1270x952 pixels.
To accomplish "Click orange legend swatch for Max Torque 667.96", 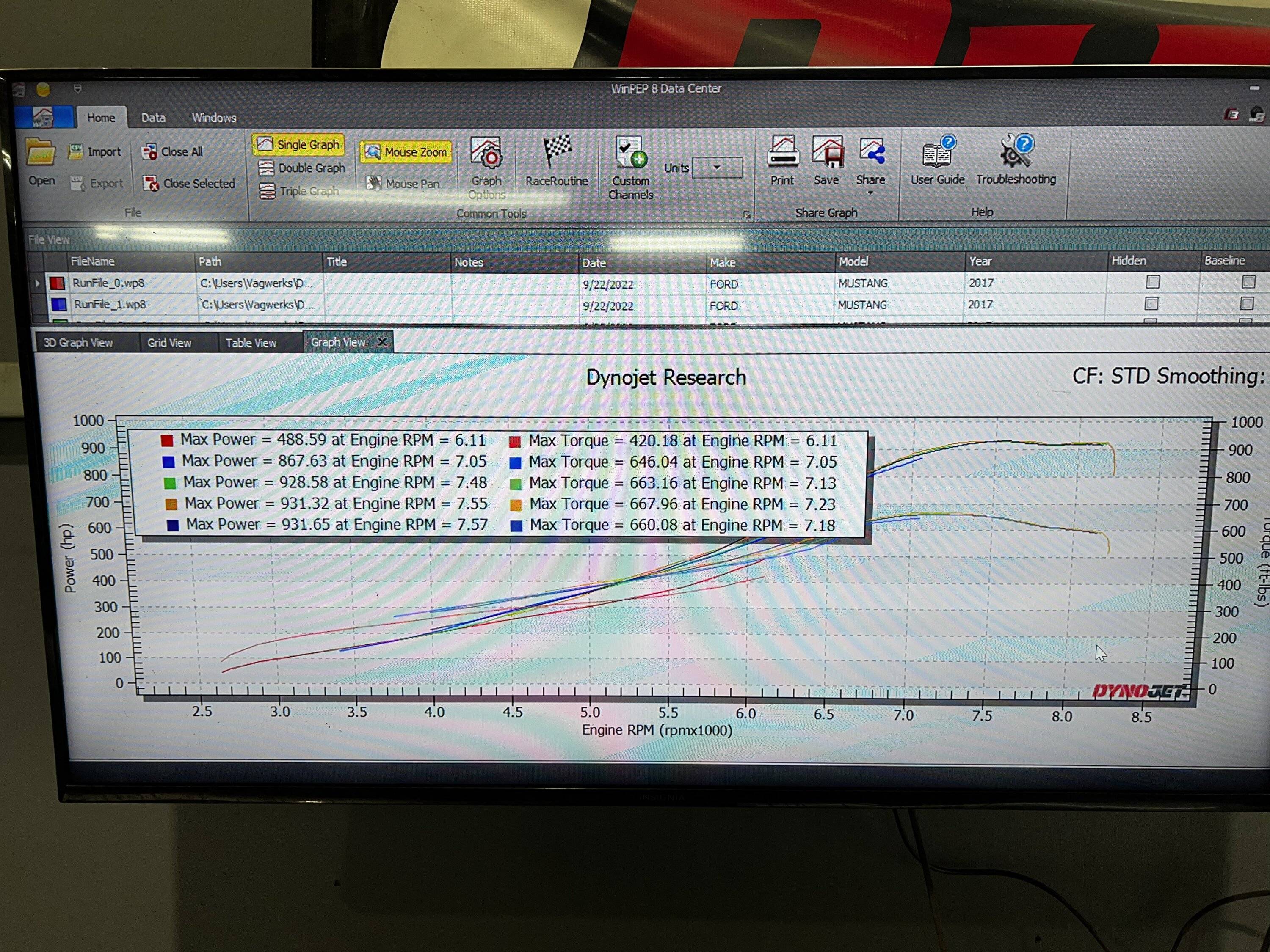I will point(516,505).
